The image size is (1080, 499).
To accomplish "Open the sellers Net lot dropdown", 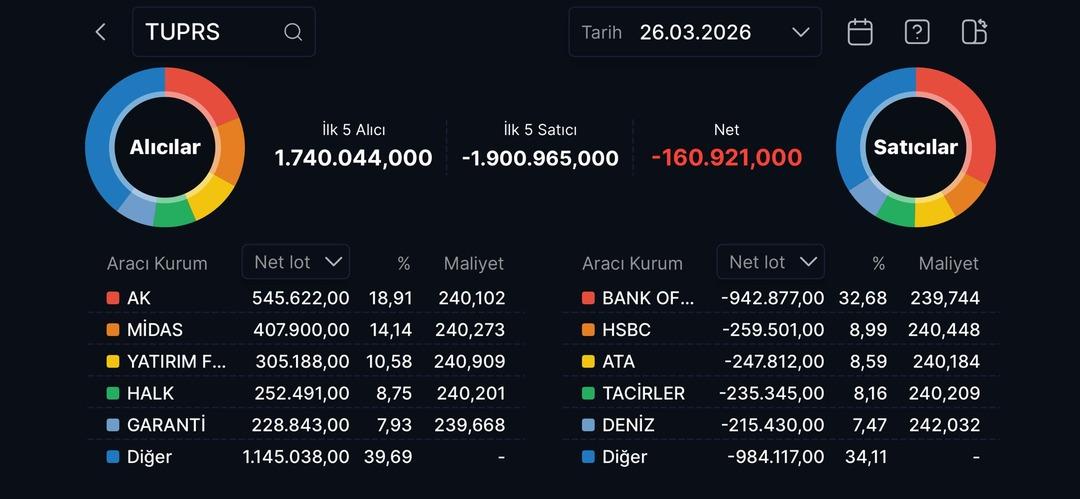I will pyautogui.click(x=771, y=262).
